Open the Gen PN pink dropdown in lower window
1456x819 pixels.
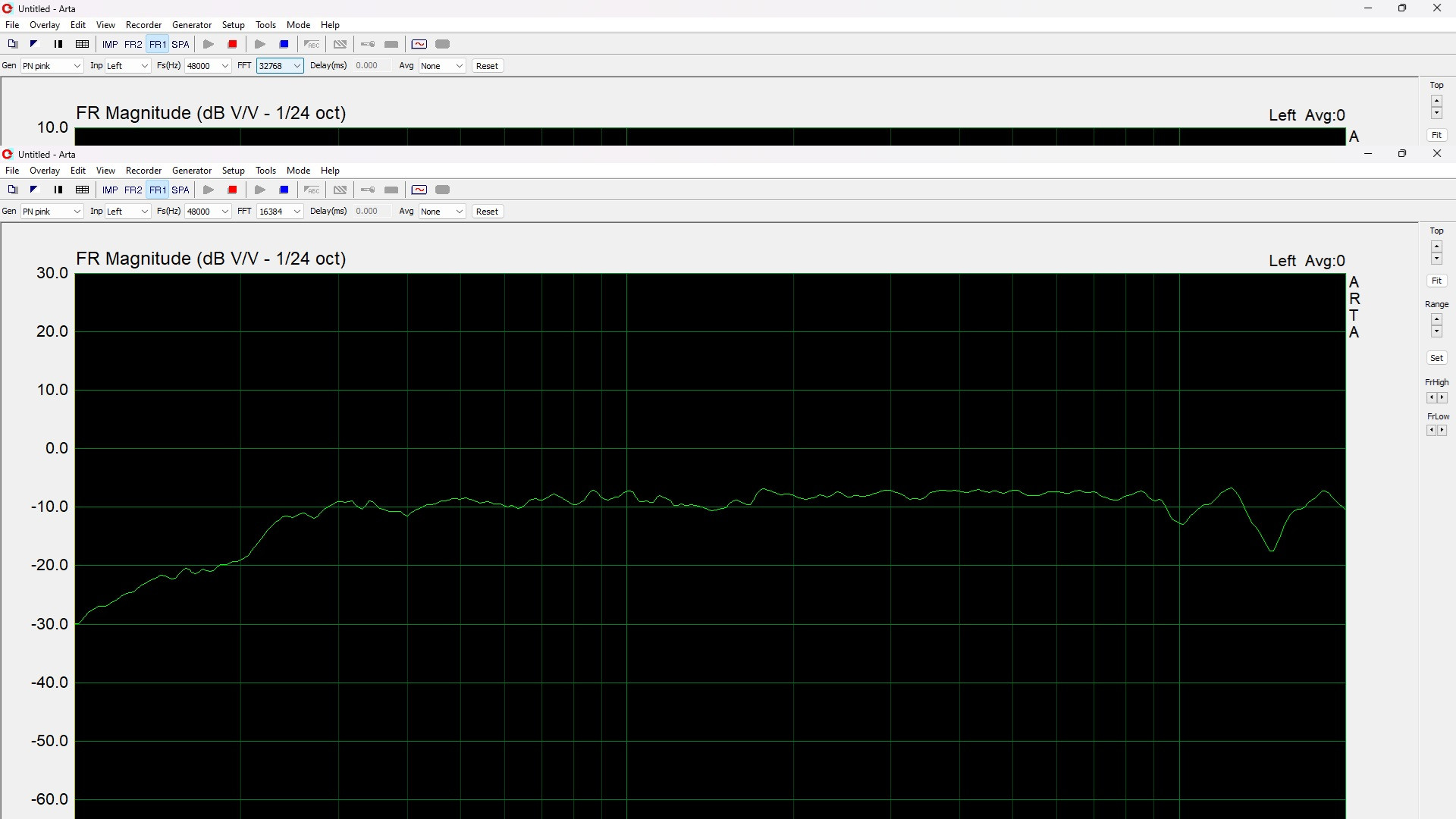[52, 212]
